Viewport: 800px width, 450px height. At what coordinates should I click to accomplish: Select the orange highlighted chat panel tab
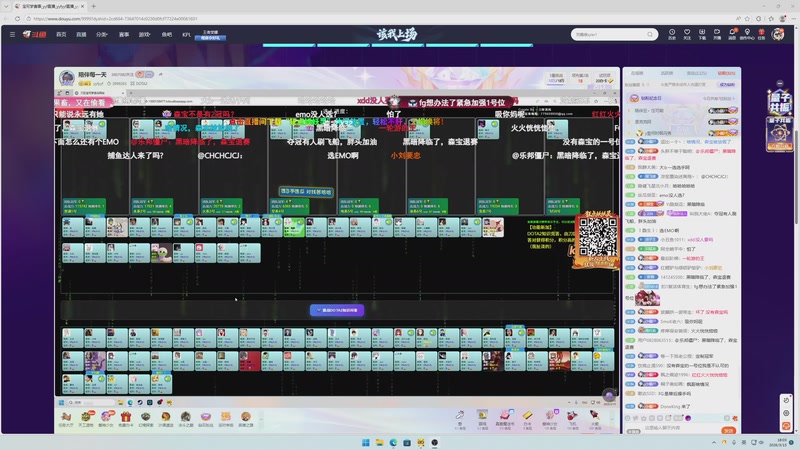[726, 73]
